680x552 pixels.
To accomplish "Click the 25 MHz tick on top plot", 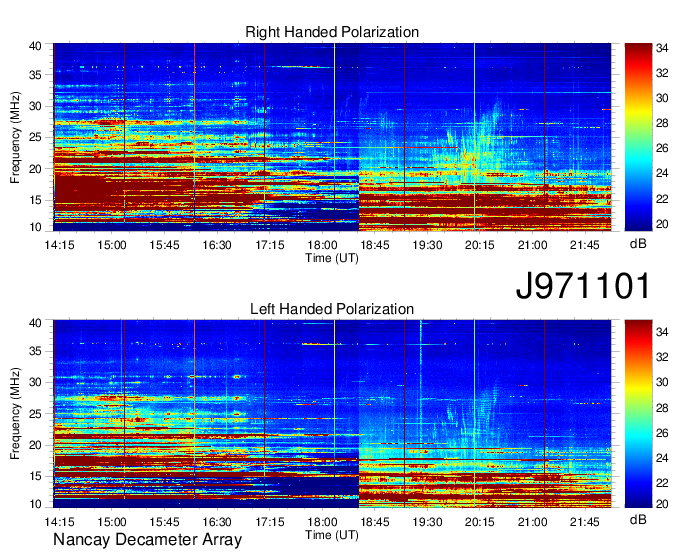I will (x=36, y=137).
